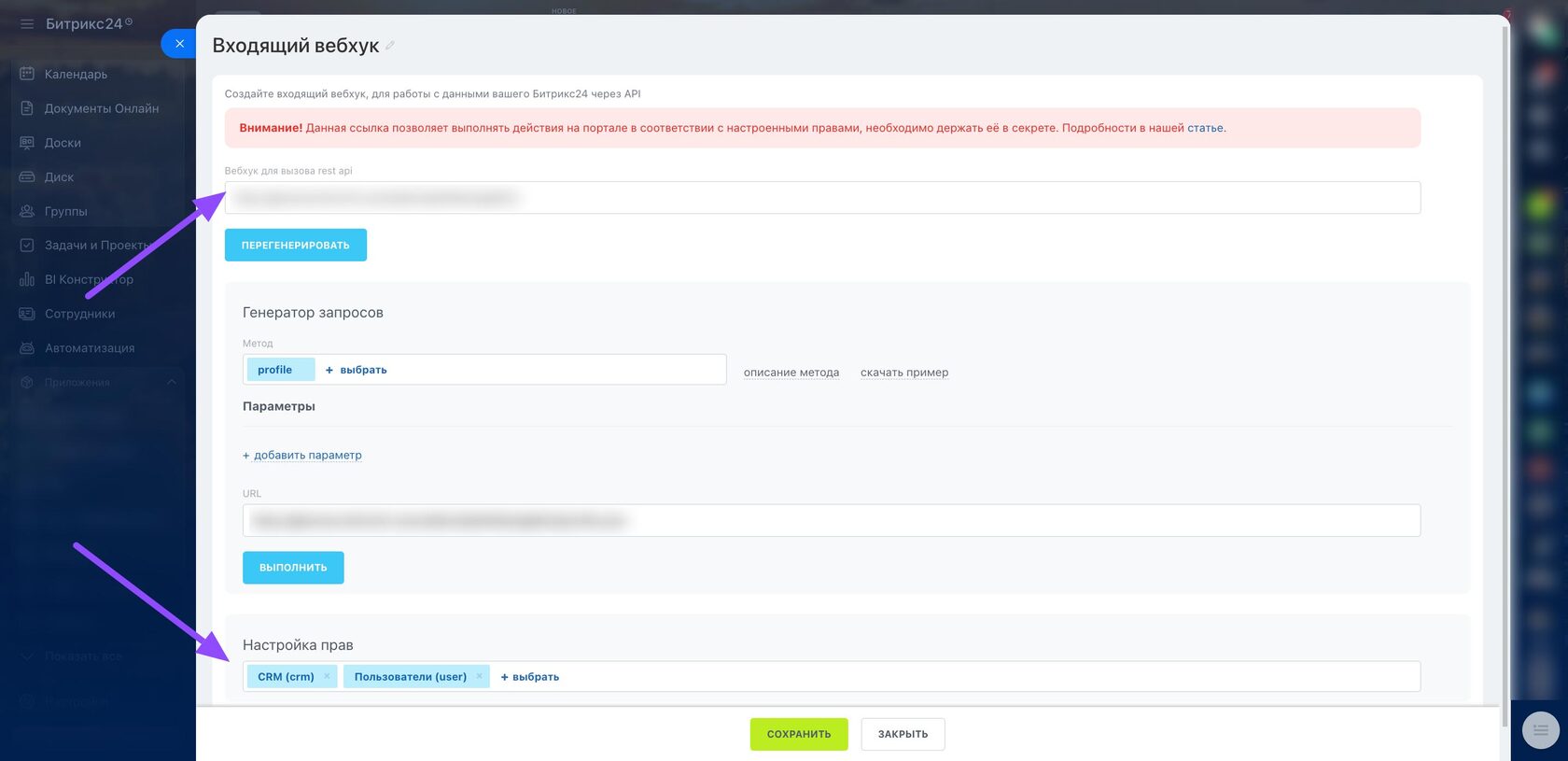The width and height of the screenshot is (1568, 761).
Task: Click + выбрать in Настройка прав
Action: [530, 677]
